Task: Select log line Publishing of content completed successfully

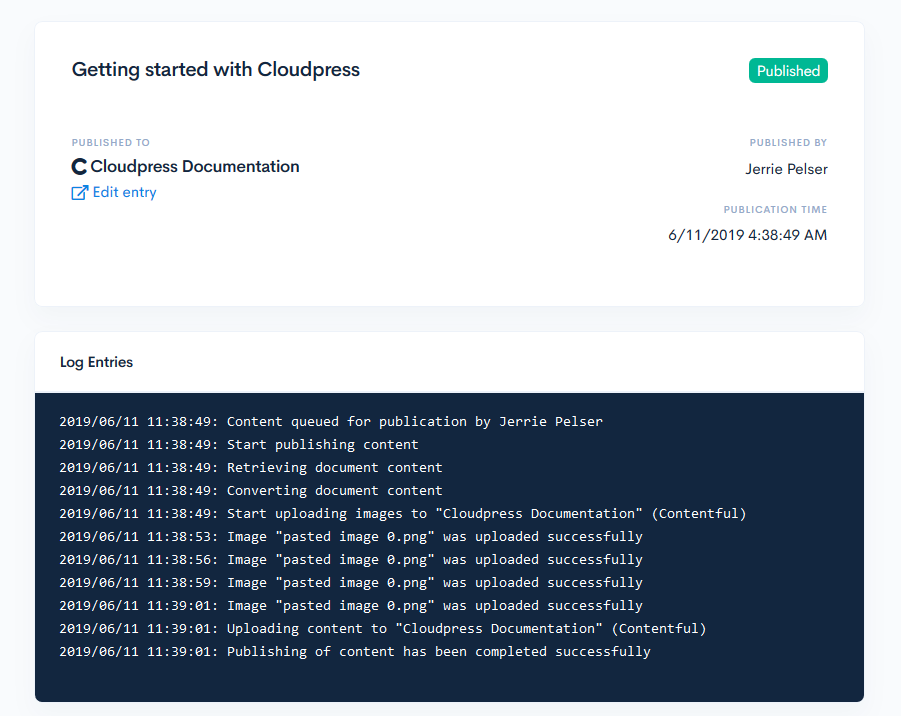Action: click(x=355, y=652)
